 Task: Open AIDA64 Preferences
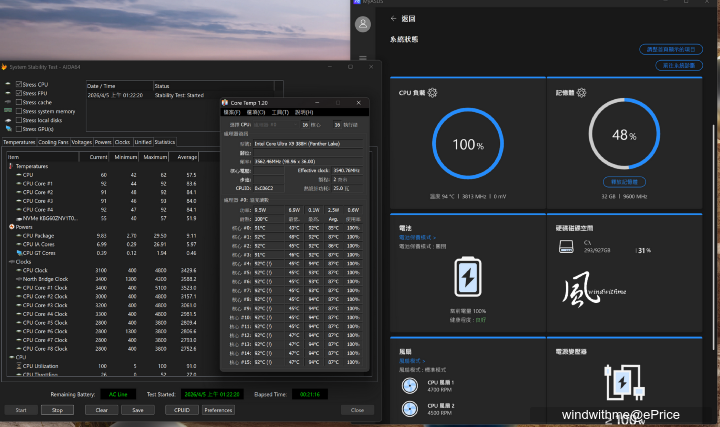(x=219, y=410)
